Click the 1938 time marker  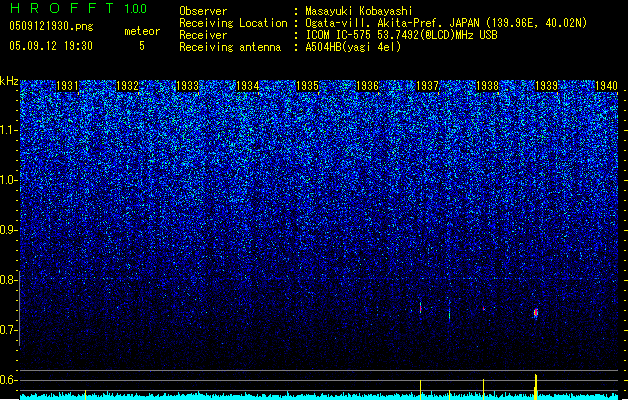[487, 86]
